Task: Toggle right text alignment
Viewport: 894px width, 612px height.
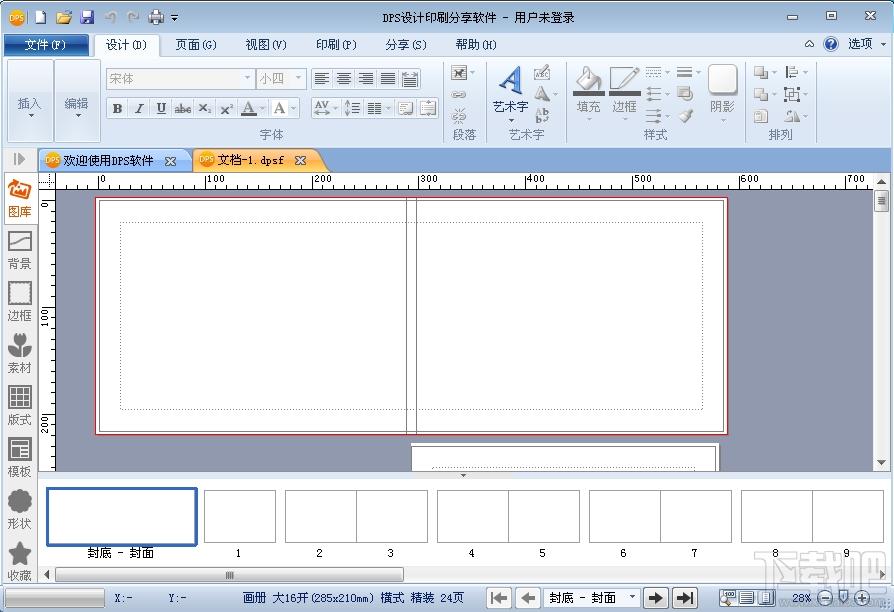Action: click(365, 79)
